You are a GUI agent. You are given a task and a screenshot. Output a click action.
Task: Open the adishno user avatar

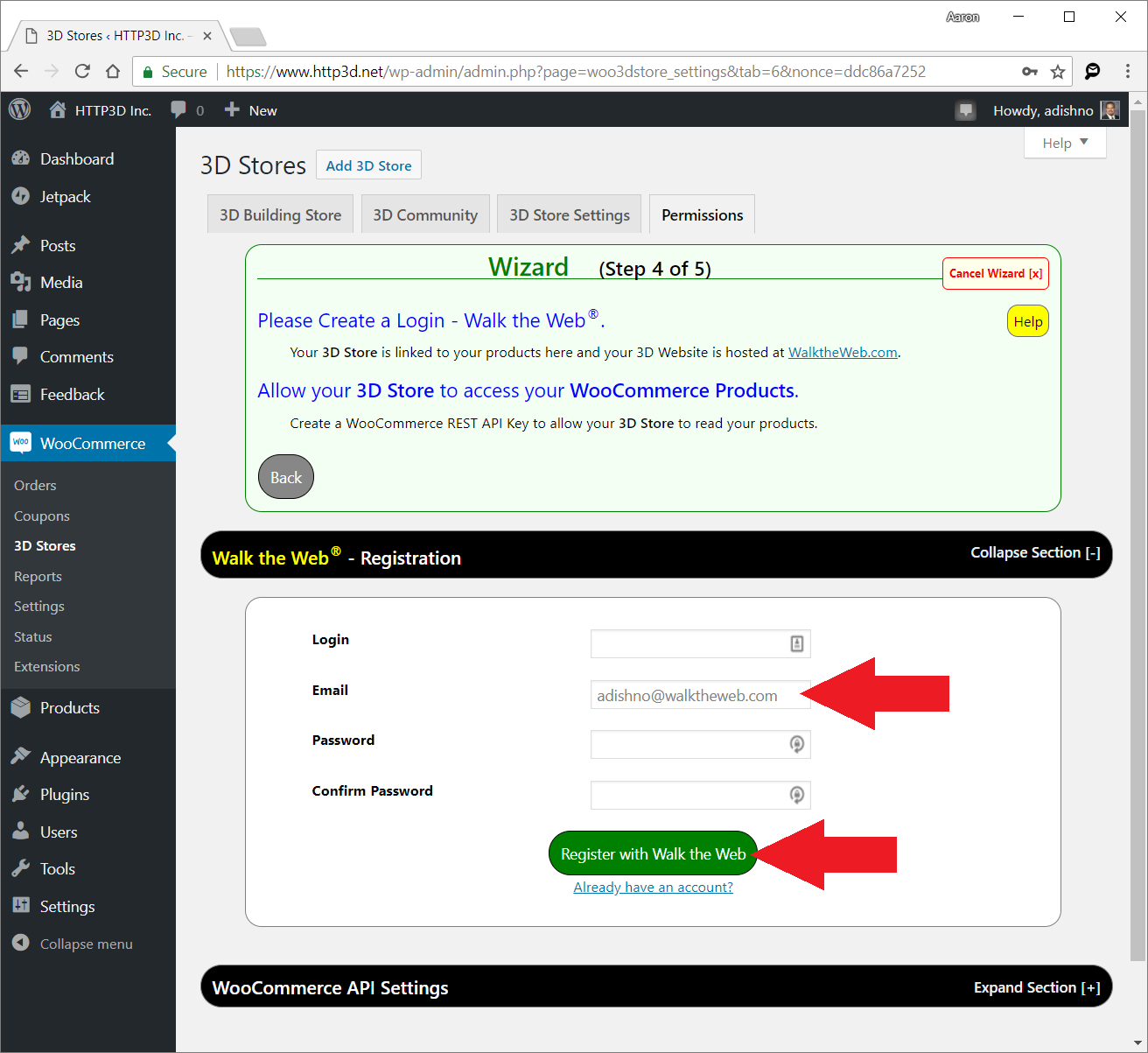1110,110
